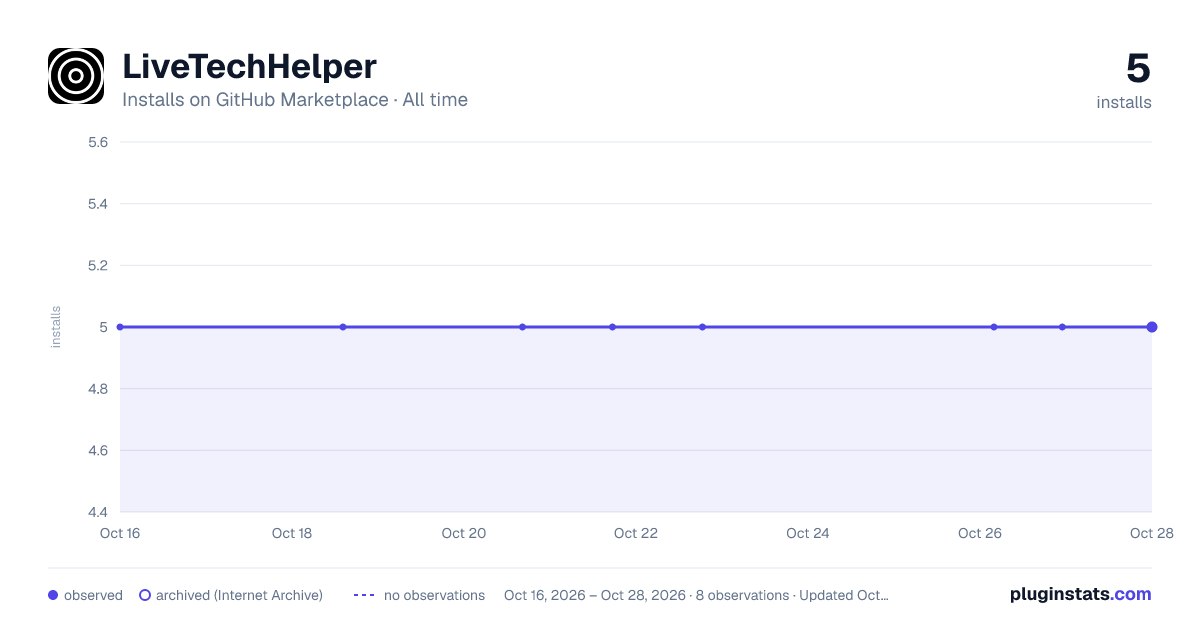Viewport: 1200px width, 630px height.
Task: Open the pluginstats.com link
Action: (1081, 594)
